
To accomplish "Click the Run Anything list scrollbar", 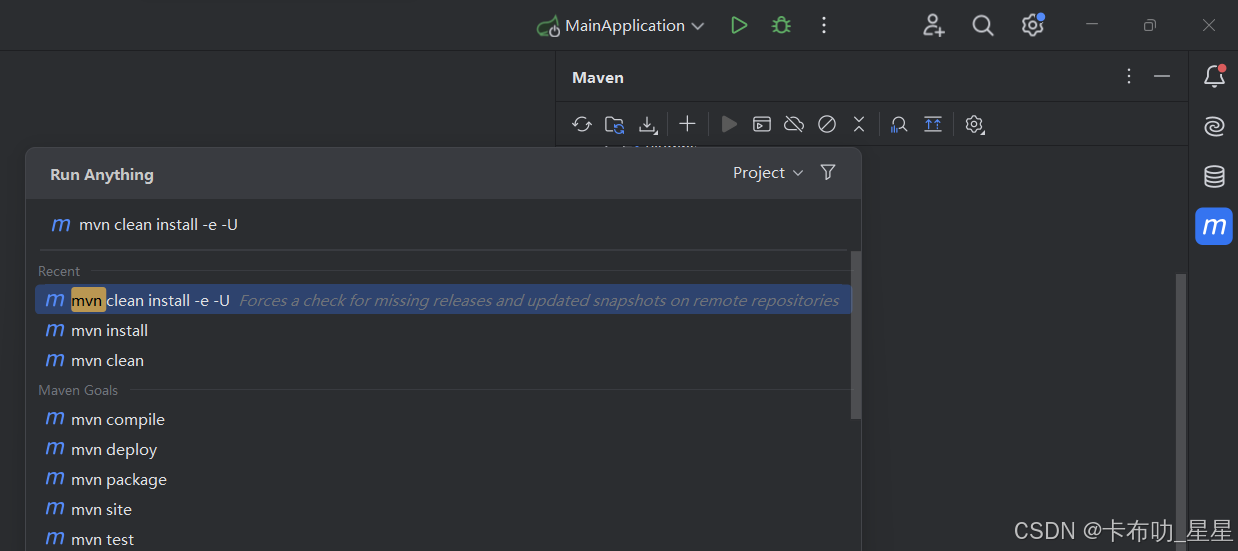I will pos(856,335).
